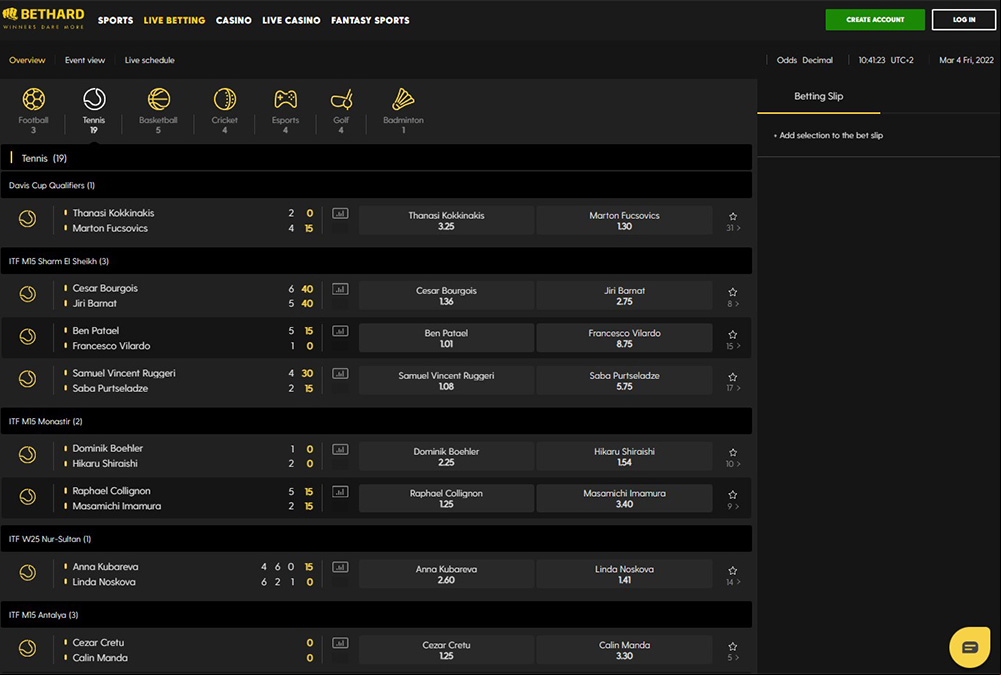The image size is (1001, 675).
Task: Open the Football sport category icon
Action: point(33,100)
